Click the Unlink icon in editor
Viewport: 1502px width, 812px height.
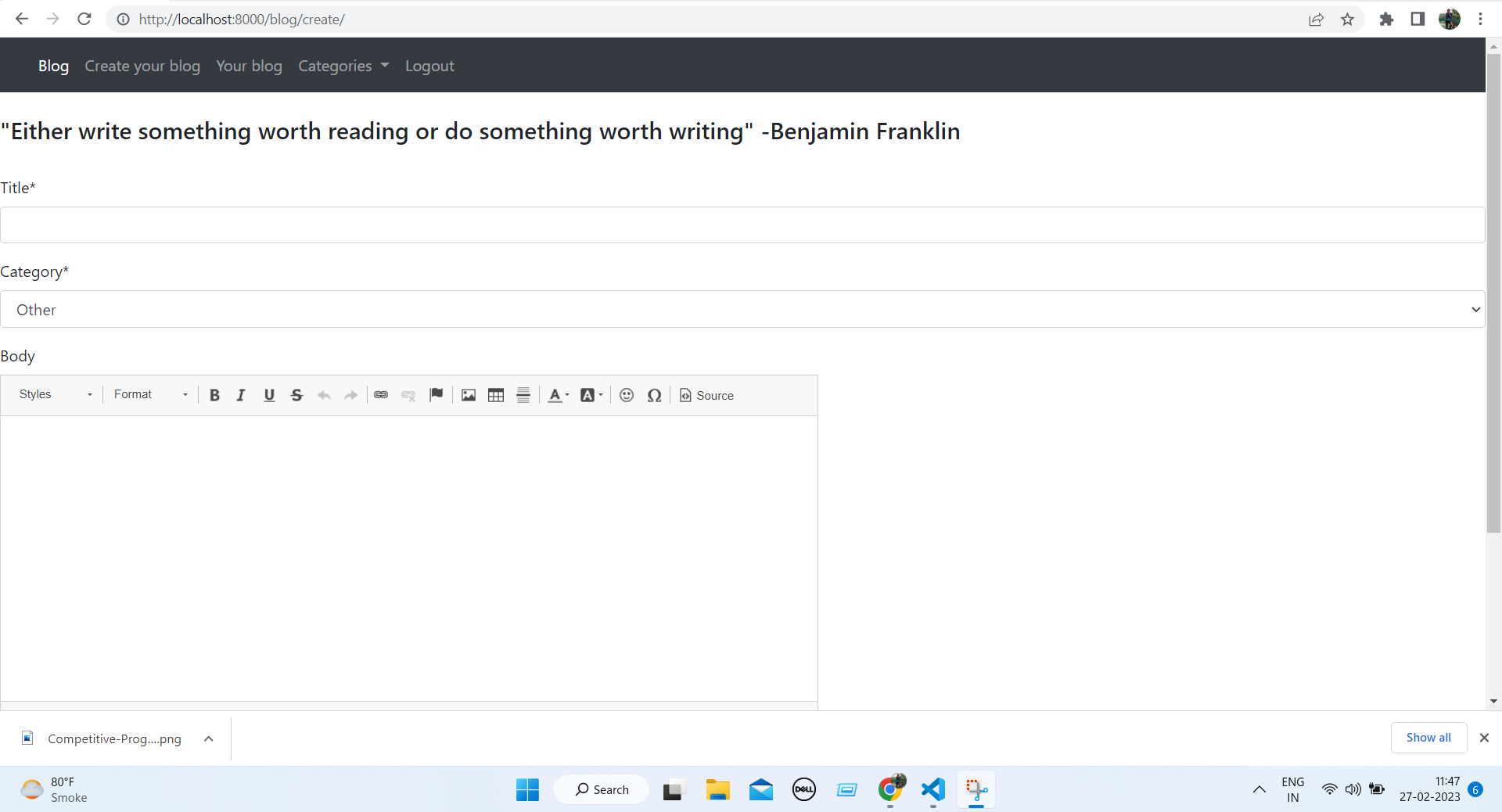(x=408, y=395)
